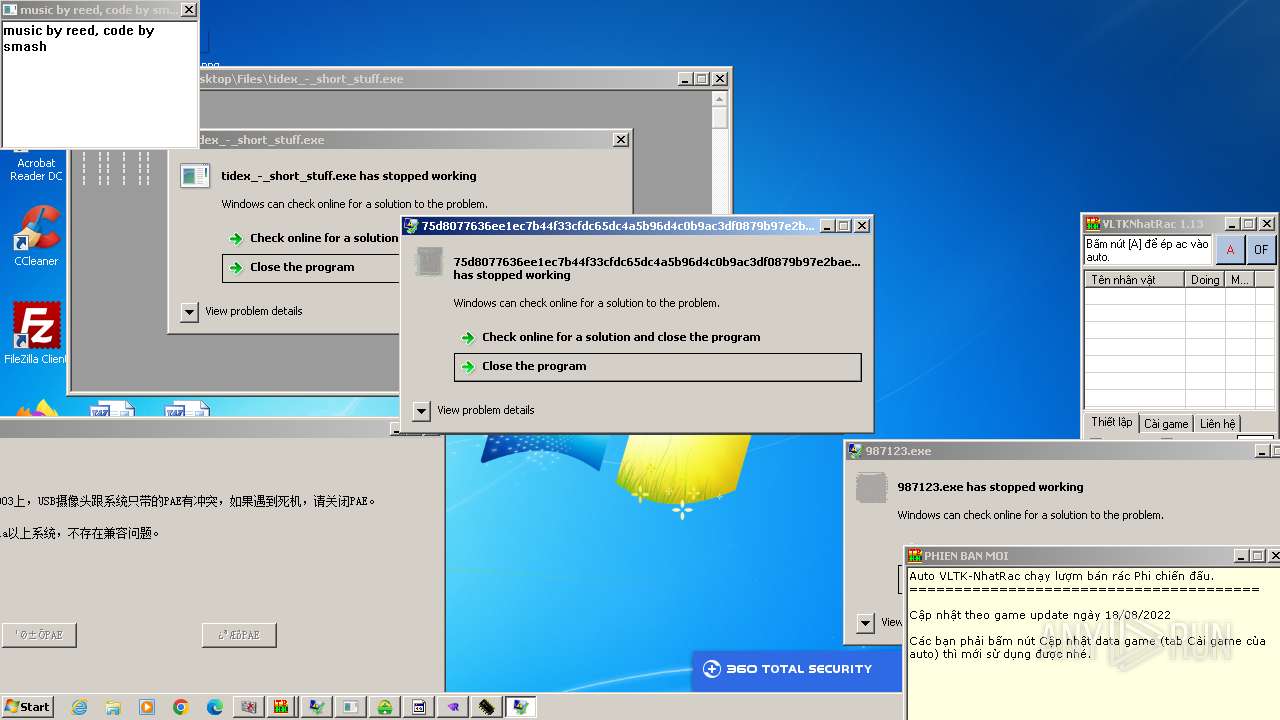Sort by Tên nhân vật column header
Viewport: 1280px width, 720px height.
[1135, 280]
